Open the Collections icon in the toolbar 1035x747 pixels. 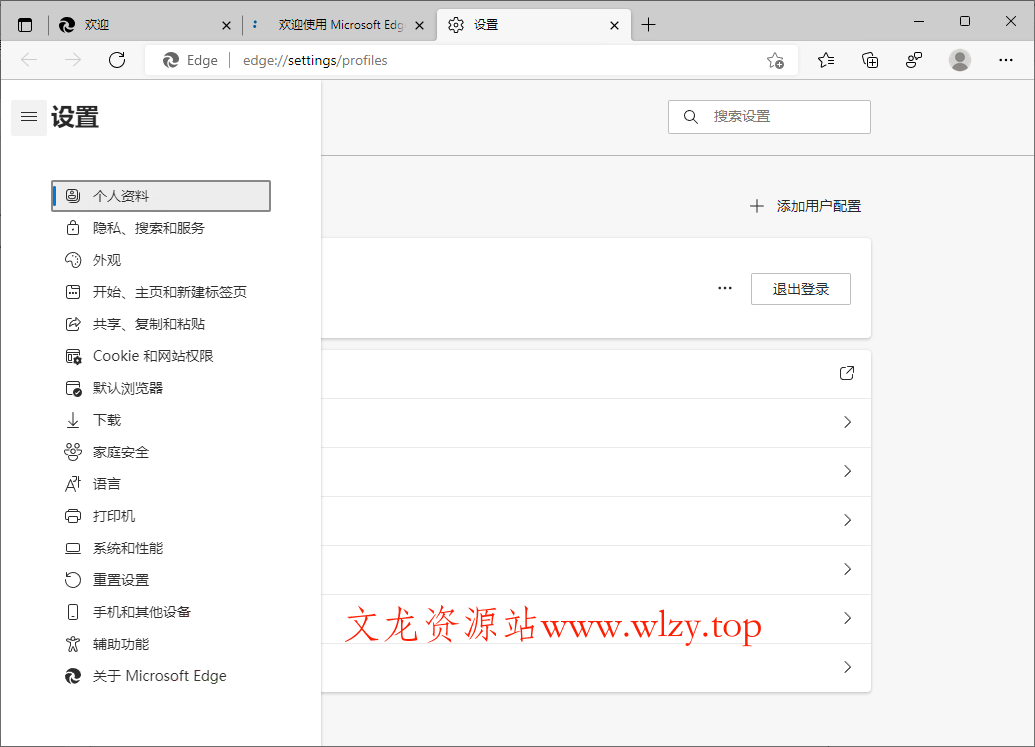(x=870, y=60)
